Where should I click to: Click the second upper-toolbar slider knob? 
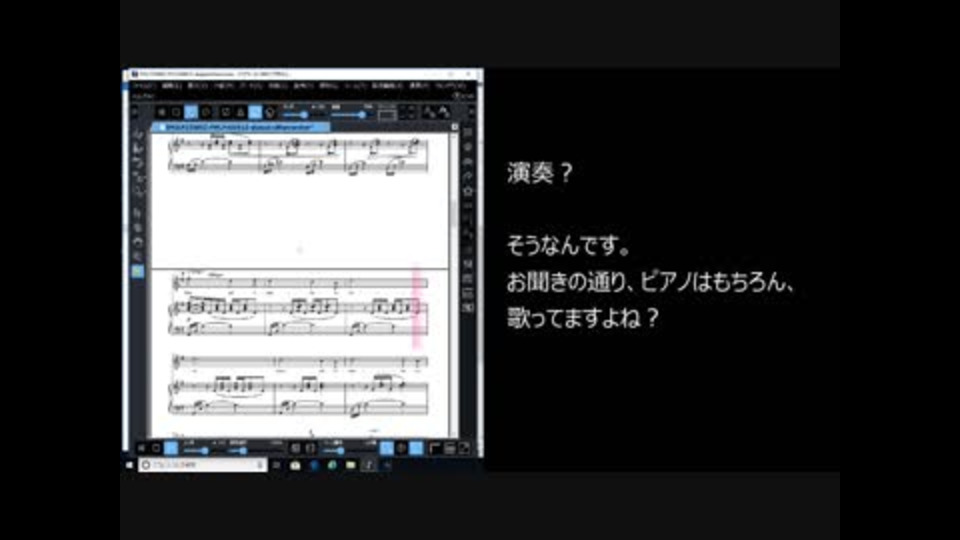pos(362,115)
